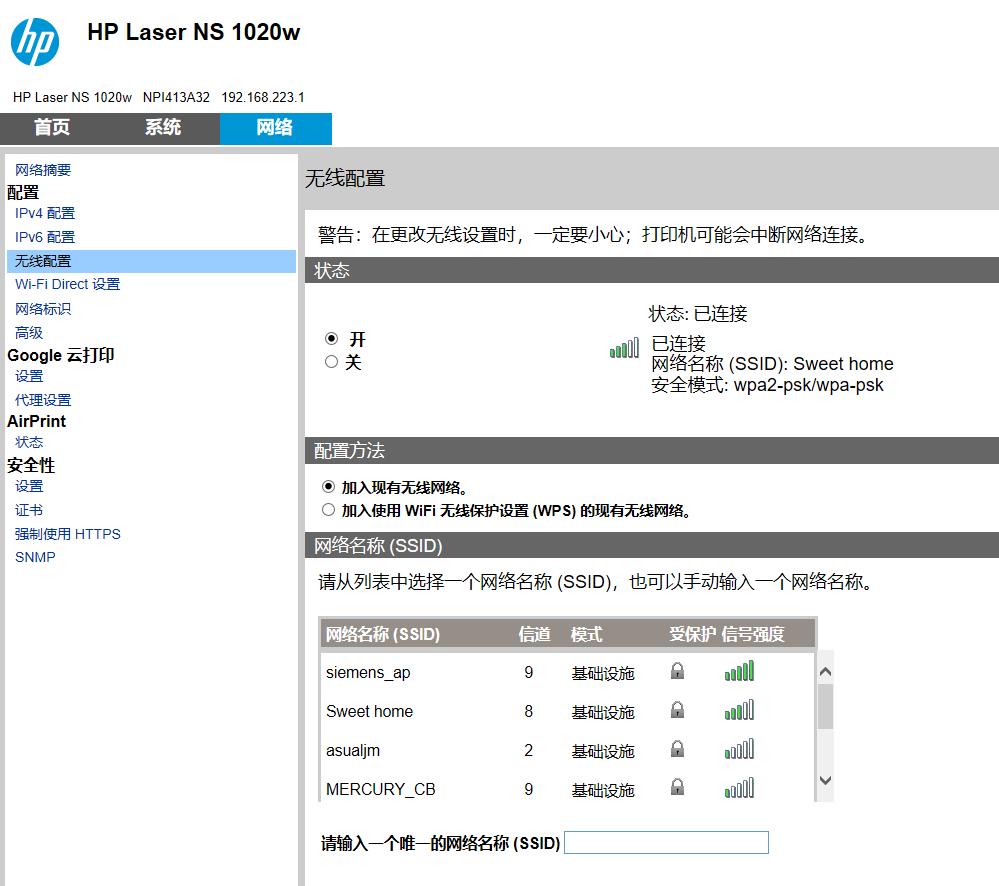Open the SNMP settings page
The image size is (999, 886).
pos(35,557)
